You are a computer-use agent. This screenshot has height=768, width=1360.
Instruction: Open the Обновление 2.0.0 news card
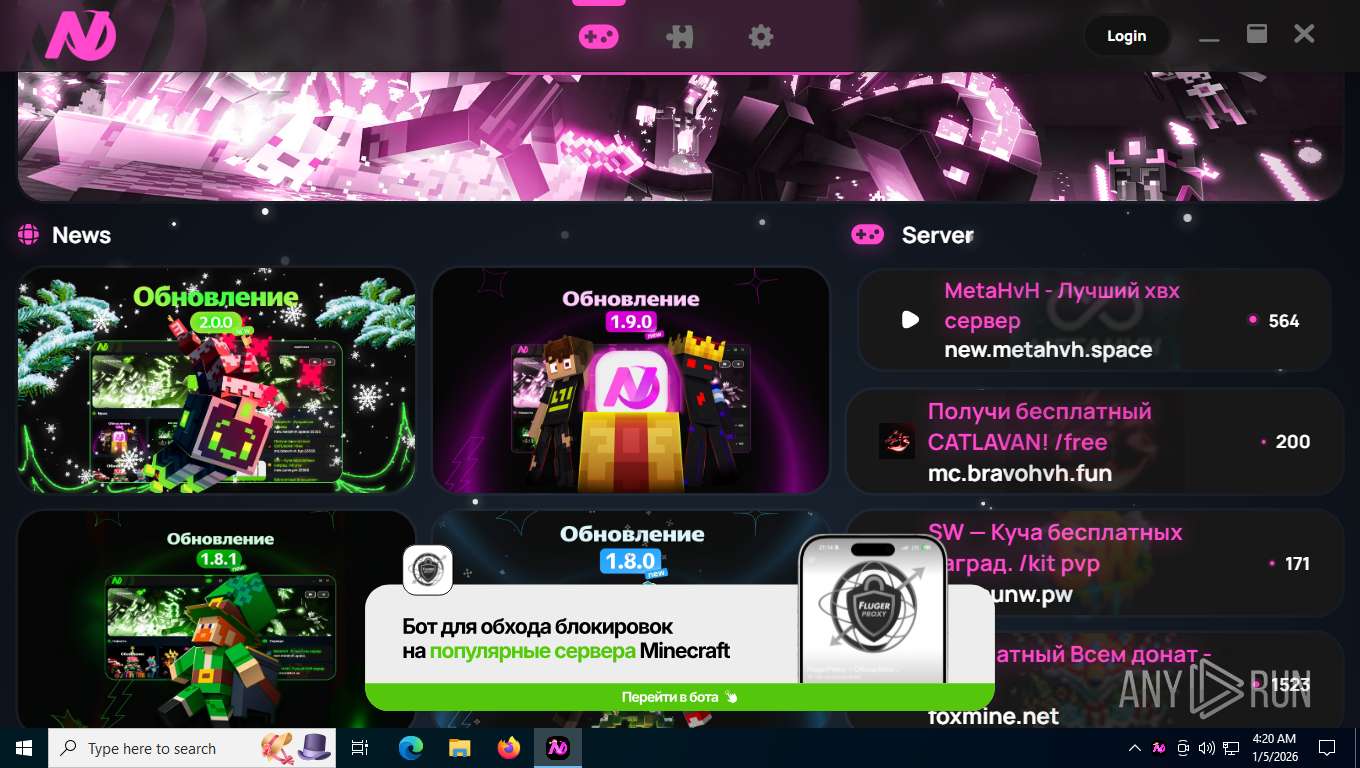(x=217, y=380)
